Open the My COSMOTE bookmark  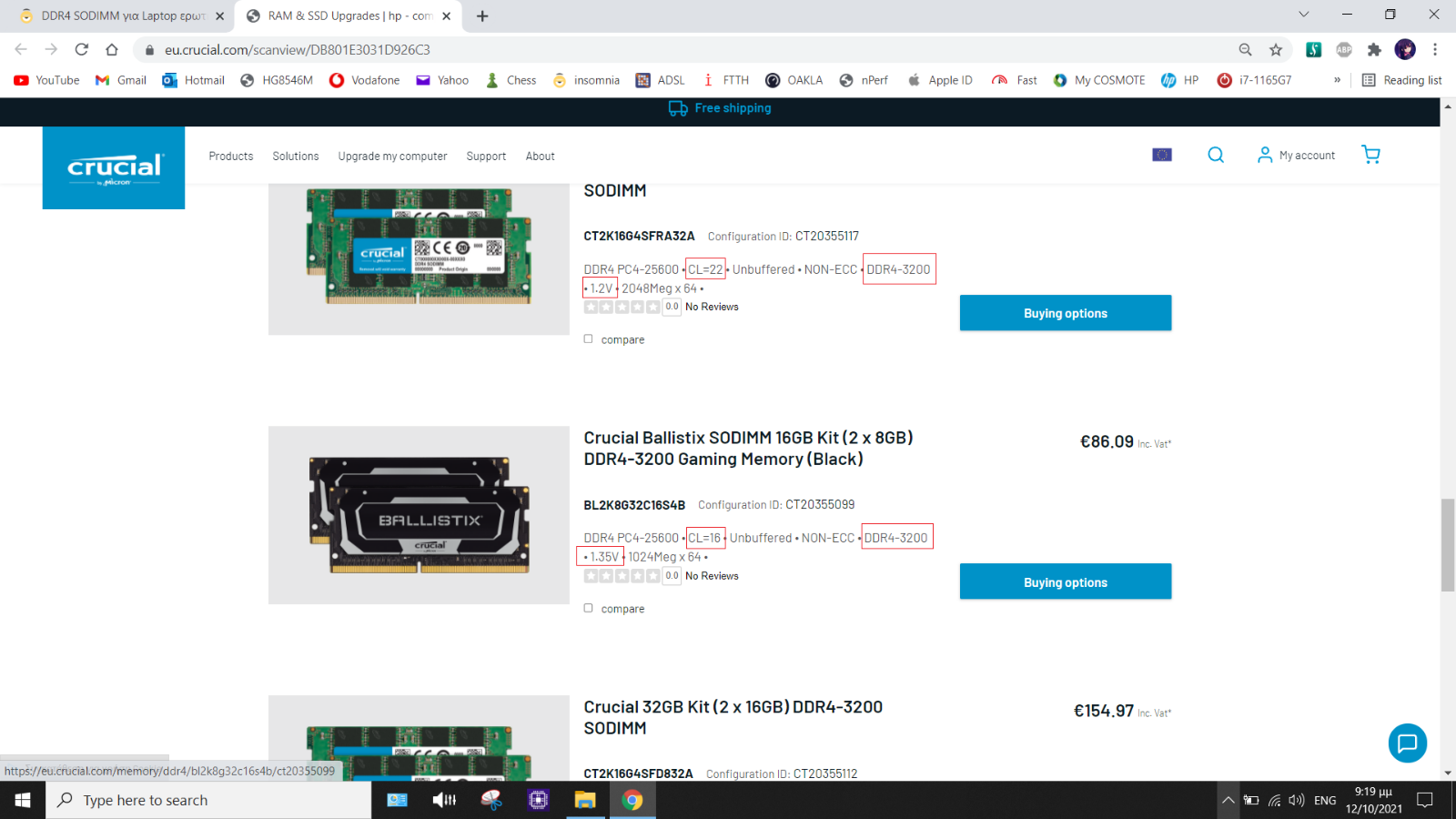[1099, 80]
